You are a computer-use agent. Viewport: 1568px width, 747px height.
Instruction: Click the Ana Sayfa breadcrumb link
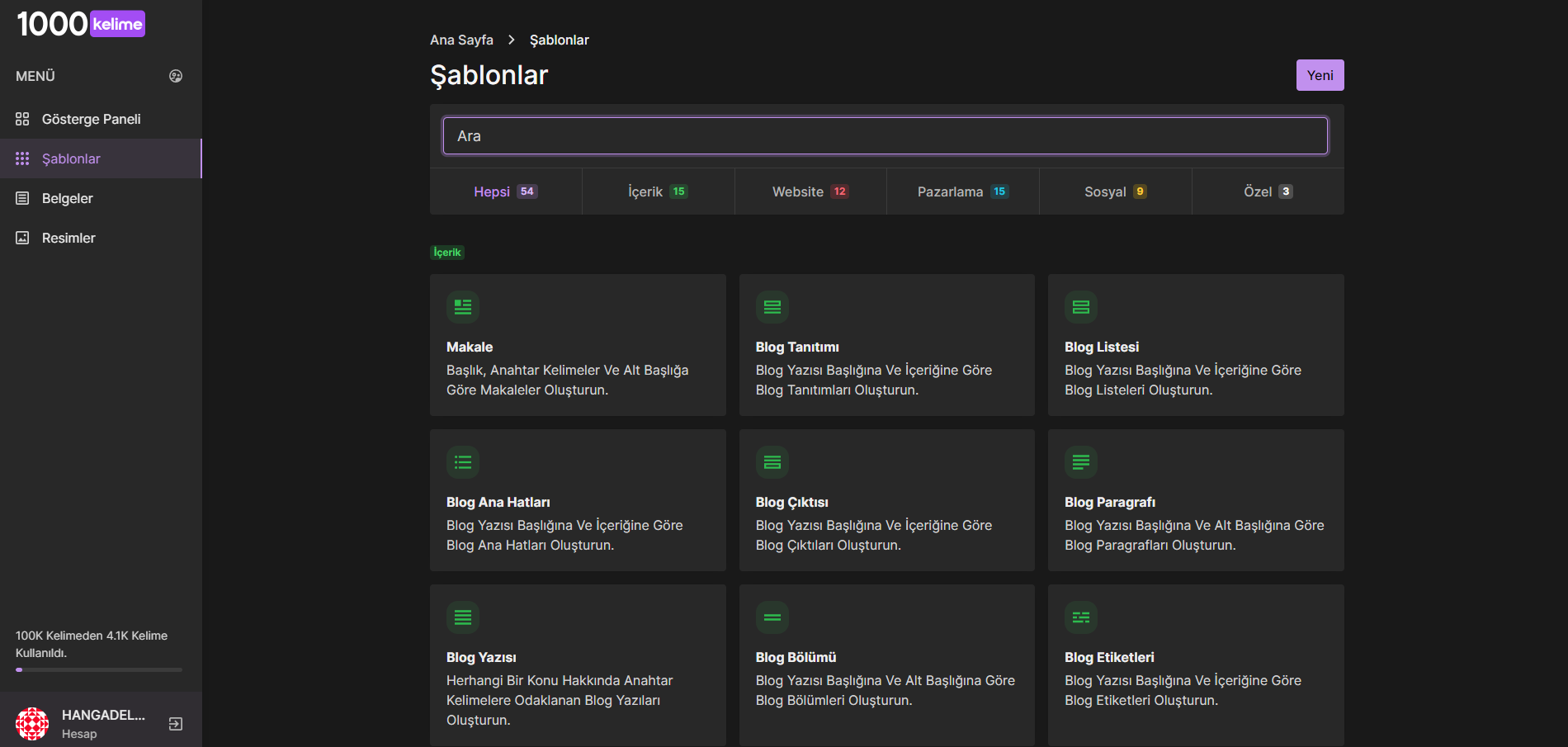[461, 40]
